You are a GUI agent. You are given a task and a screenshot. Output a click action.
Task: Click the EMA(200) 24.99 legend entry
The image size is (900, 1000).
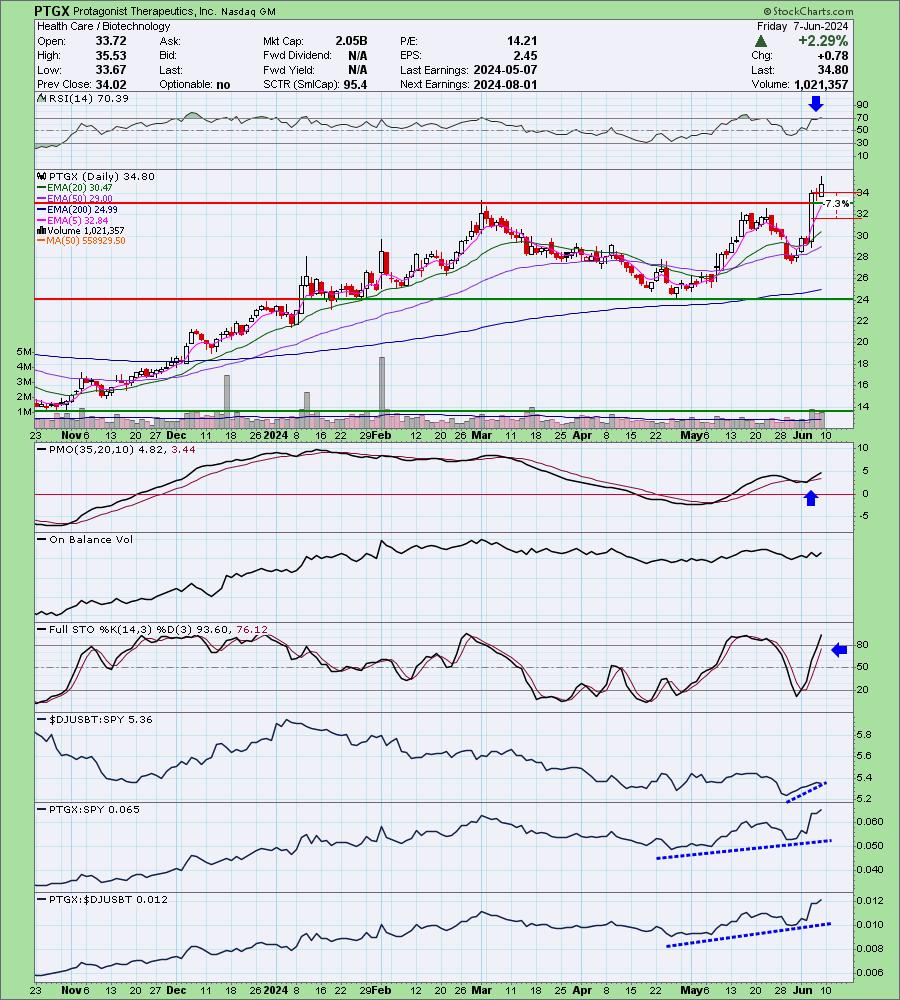82,209
